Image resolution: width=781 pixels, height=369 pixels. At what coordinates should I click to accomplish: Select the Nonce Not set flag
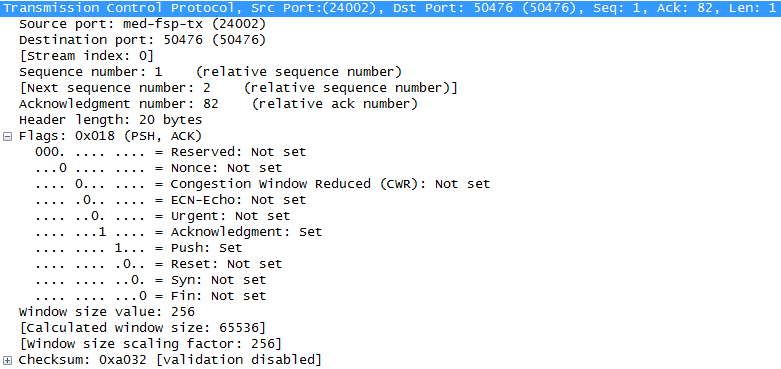(x=158, y=168)
